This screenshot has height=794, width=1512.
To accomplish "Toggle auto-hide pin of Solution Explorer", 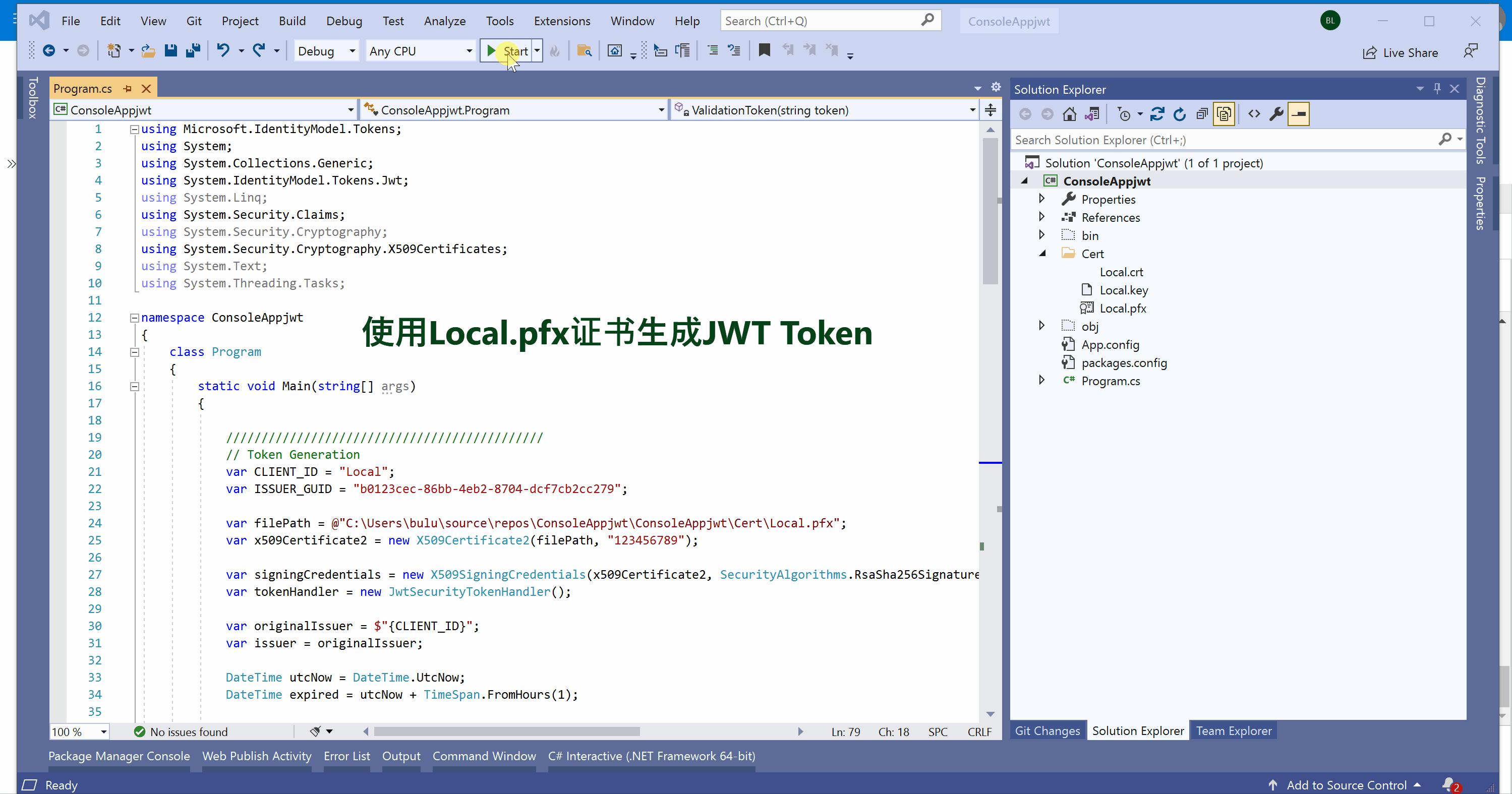I will point(1437,89).
